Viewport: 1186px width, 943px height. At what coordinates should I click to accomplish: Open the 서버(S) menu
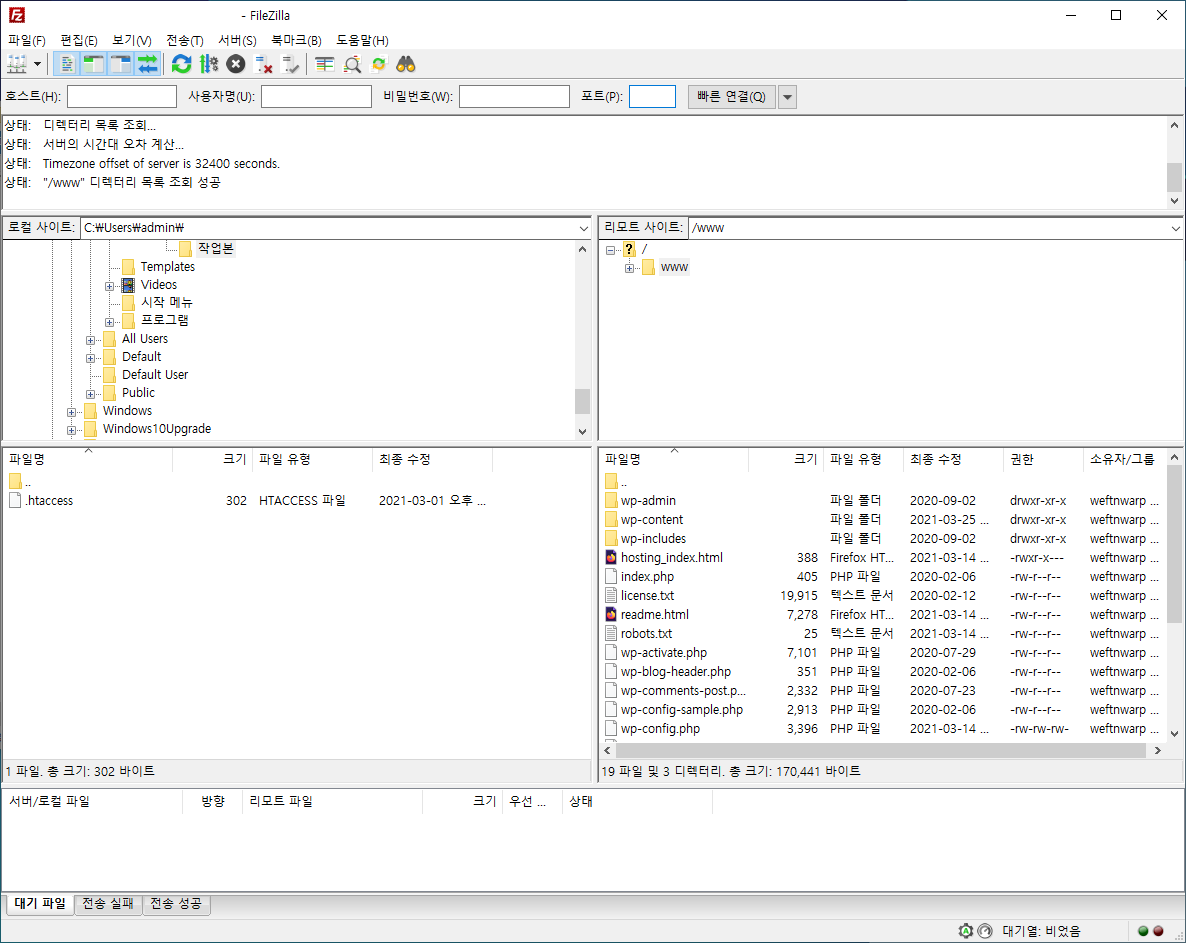tap(238, 40)
